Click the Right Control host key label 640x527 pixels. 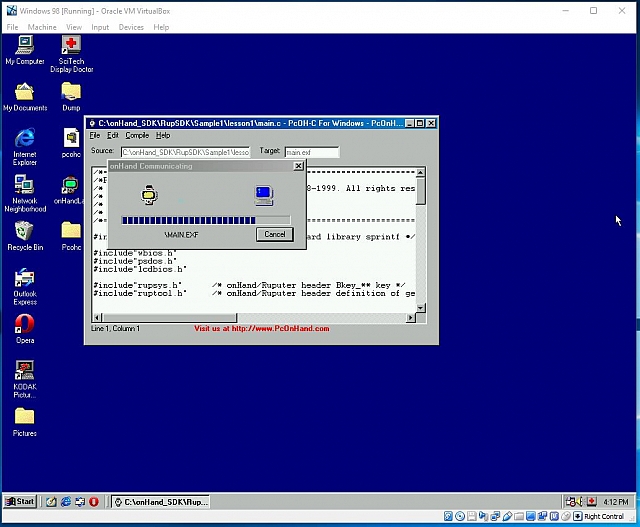(x=604, y=516)
